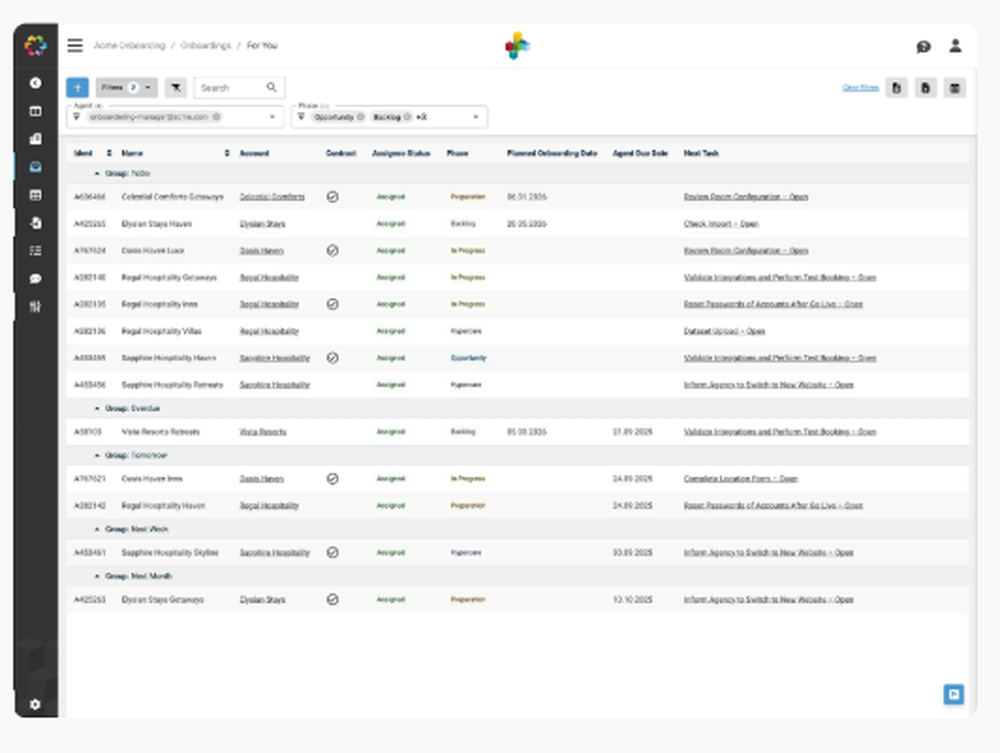Click the blue action button at bottom right
Screen dimensions: 1000x753
pos(954,694)
